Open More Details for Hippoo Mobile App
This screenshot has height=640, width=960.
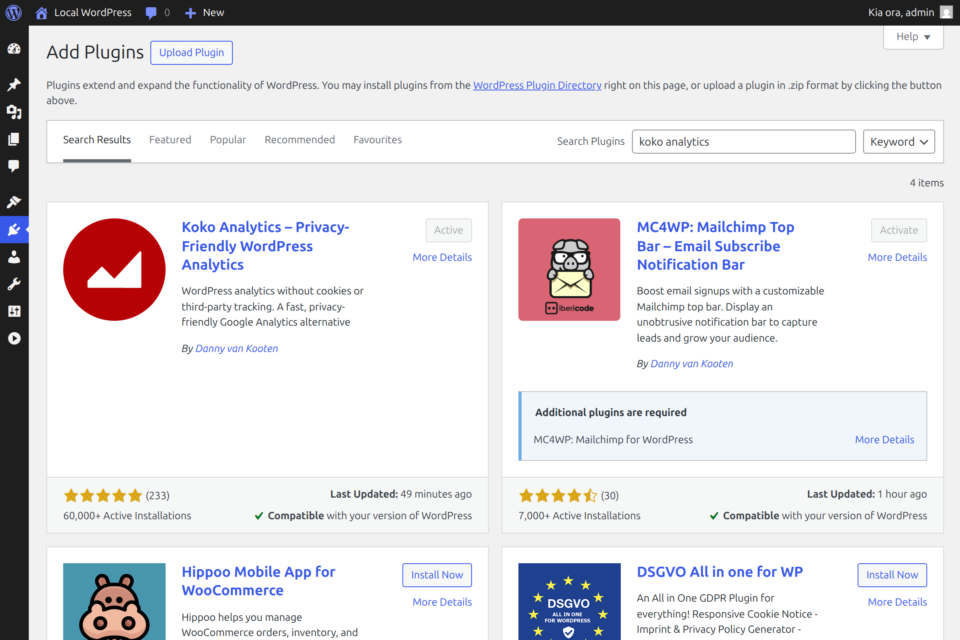(x=442, y=602)
